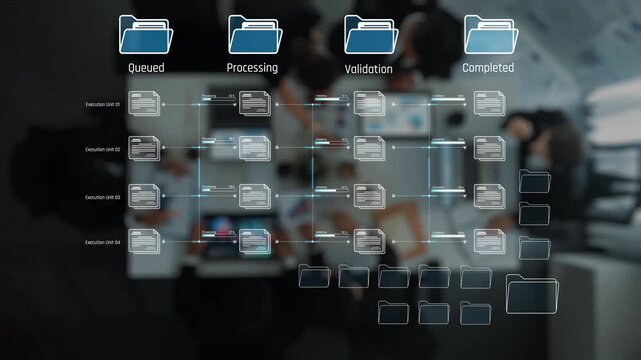The image size is (641, 360).
Task: Select Execution Unit 01 document in Completed column
Action: tap(490, 103)
